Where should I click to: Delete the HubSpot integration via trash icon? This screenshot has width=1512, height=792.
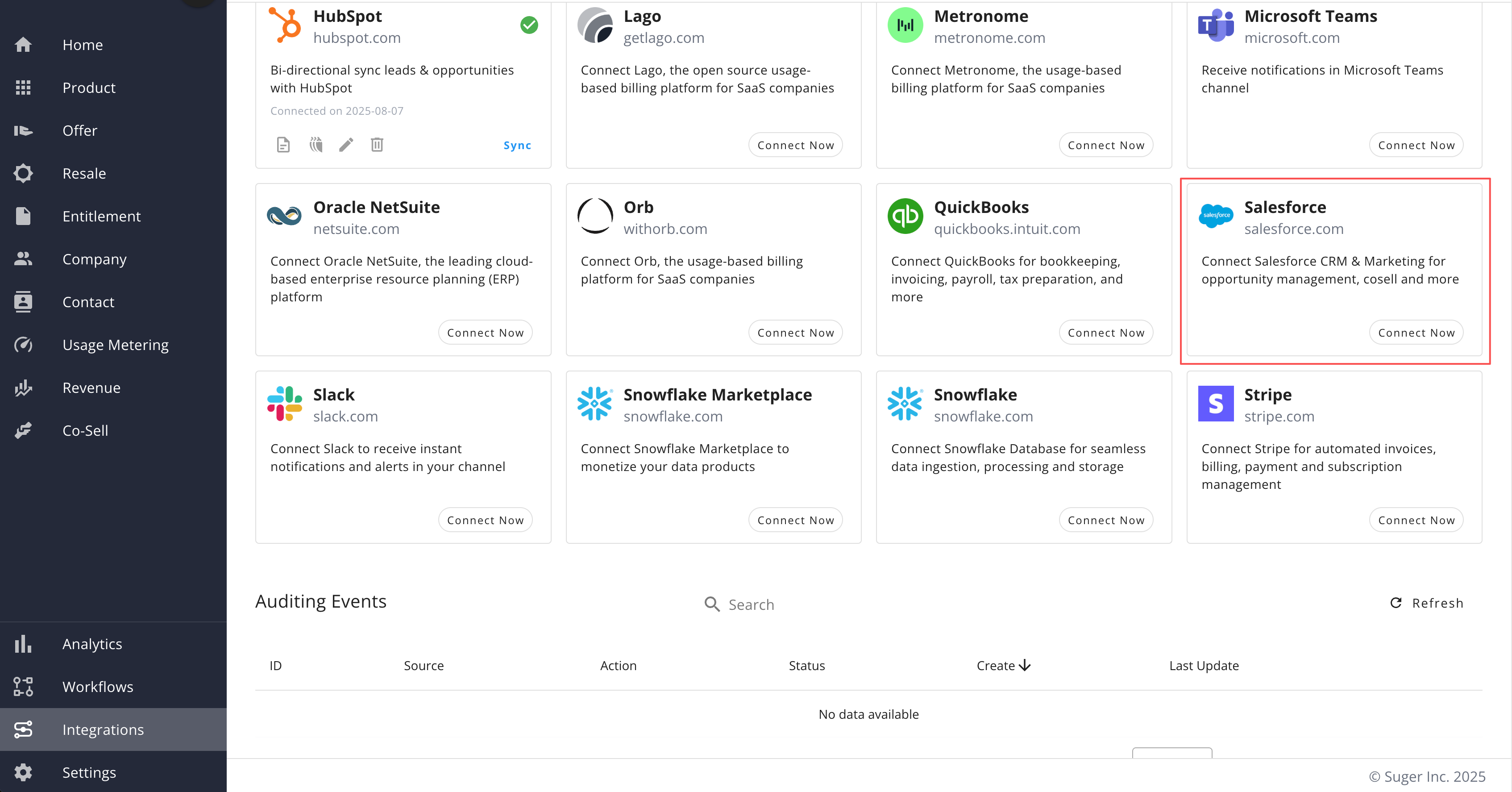(x=377, y=145)
